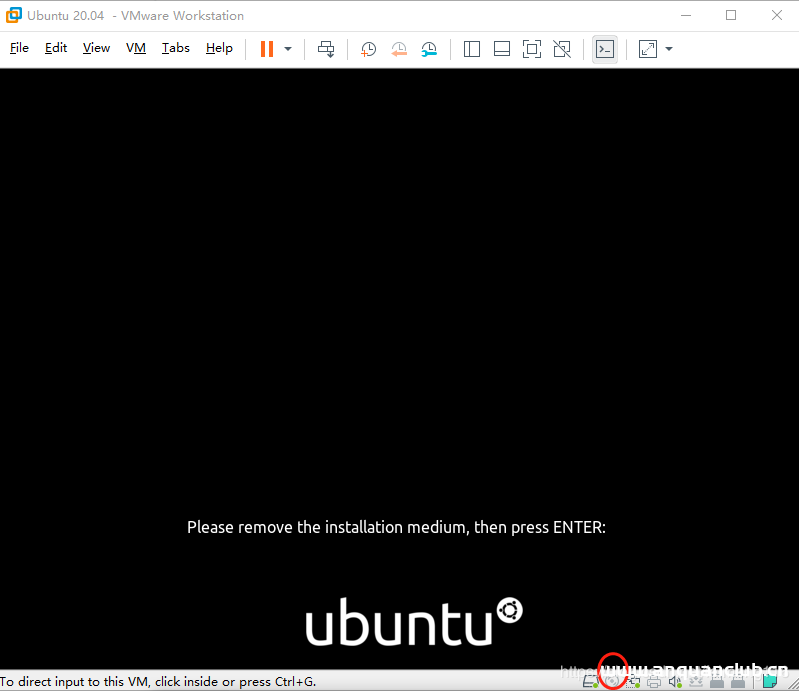Open the power options dropdown arrow
Viewport: 799px width, 691px height.
[288, 48]
